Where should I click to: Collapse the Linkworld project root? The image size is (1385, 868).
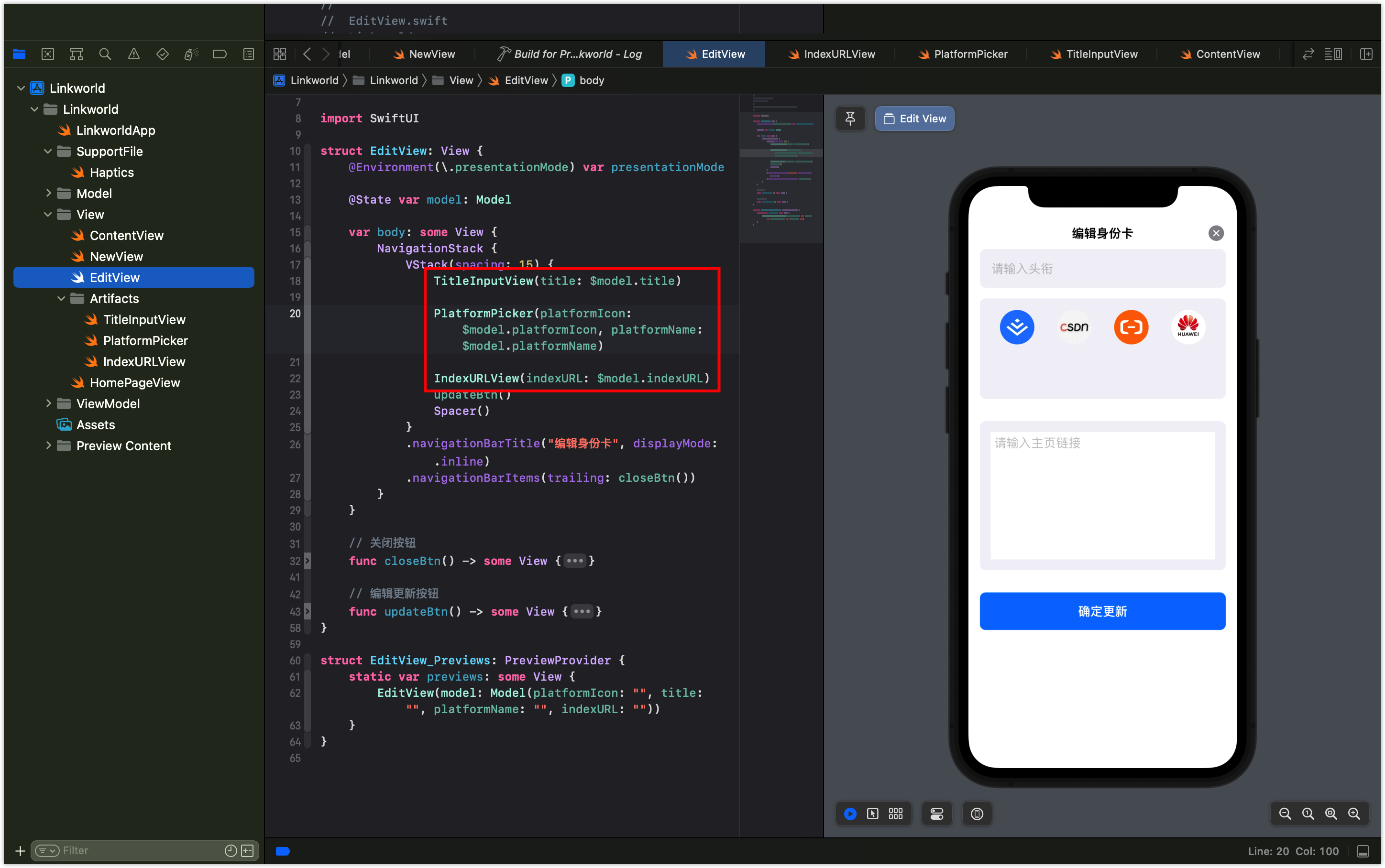(21, 88)
